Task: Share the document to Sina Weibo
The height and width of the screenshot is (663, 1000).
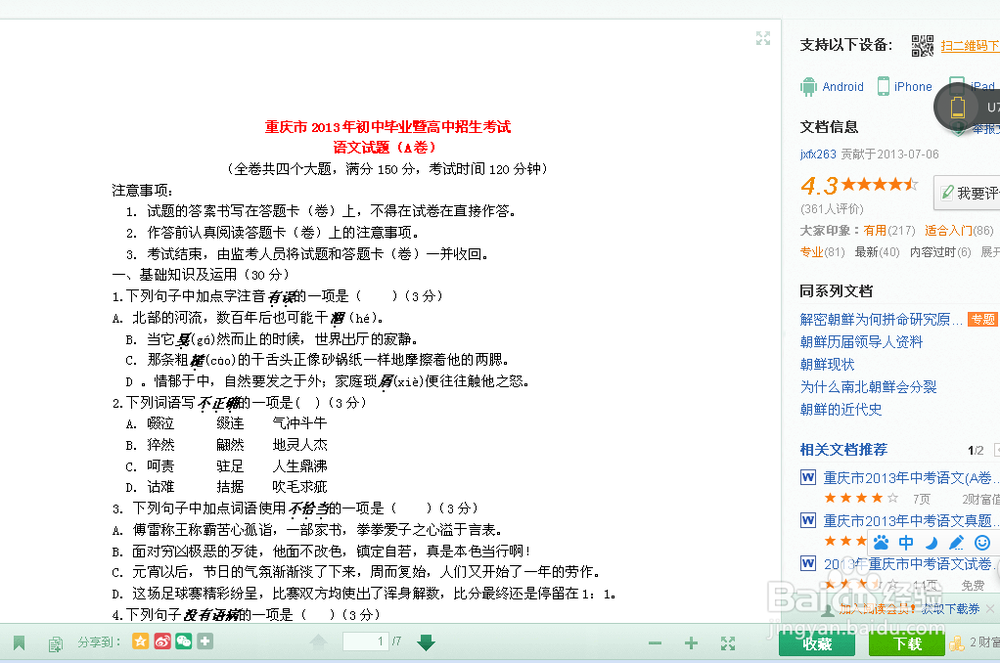Action: point(161,641)
